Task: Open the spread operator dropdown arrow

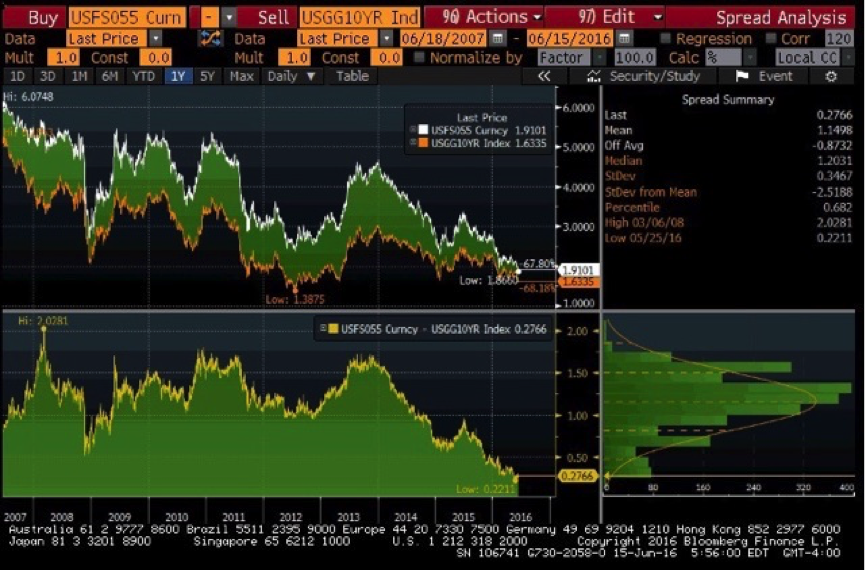Action: click(x=229, y=18)
